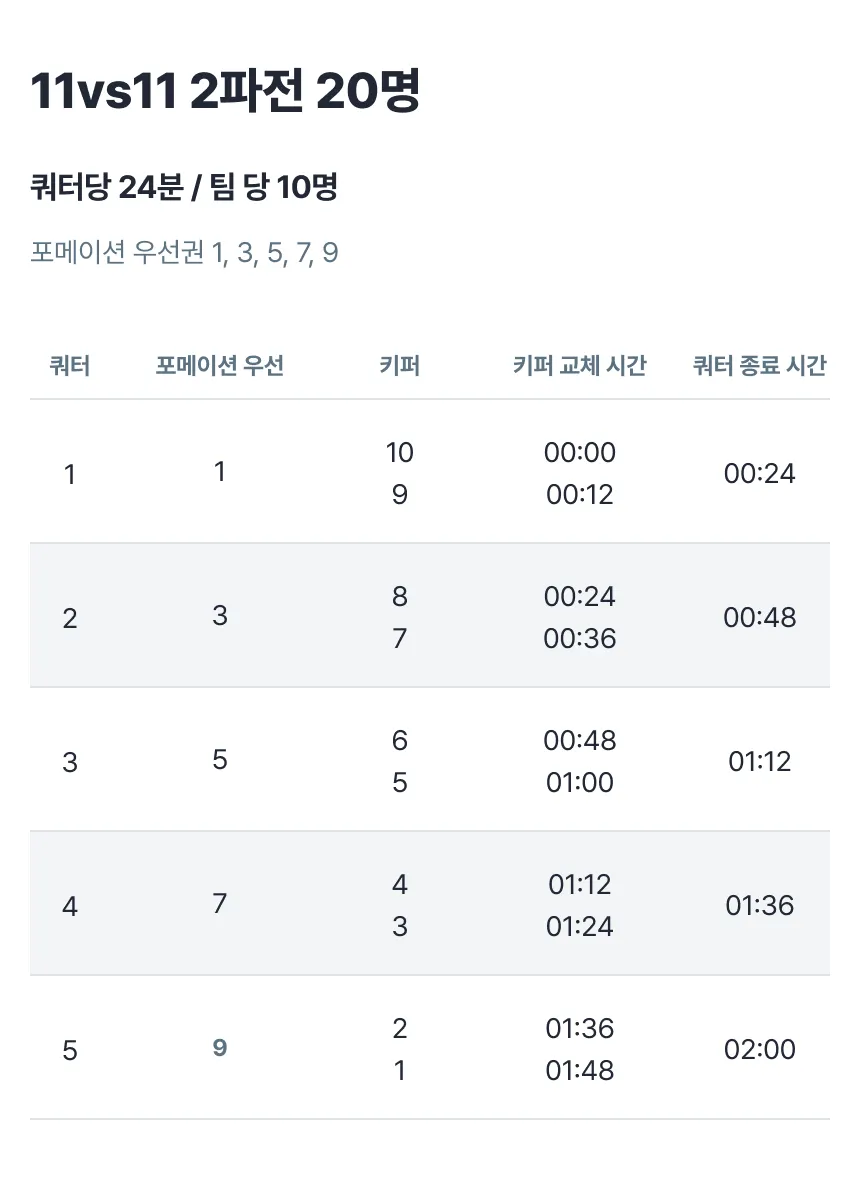The image size is (860, 1180).
Task: Select the "키퍼 교체 시간" column header
Action: coord(579,366)
